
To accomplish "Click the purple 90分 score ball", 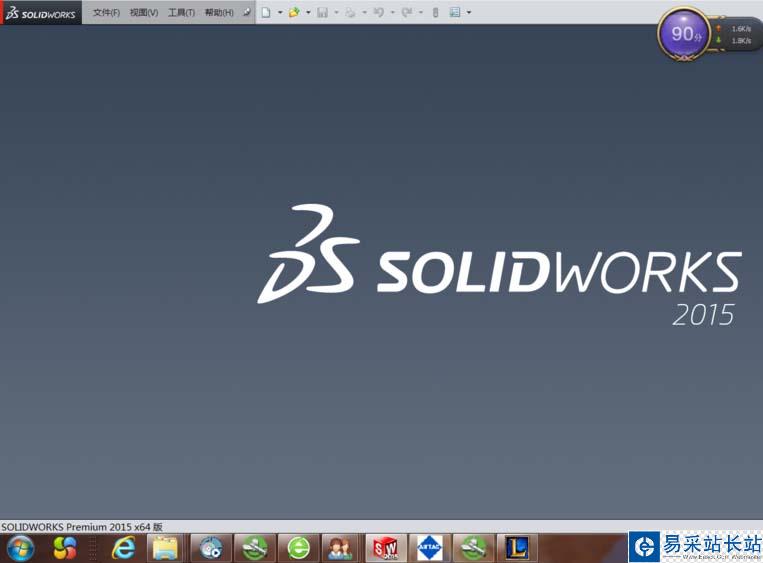I will pos(684,34).
